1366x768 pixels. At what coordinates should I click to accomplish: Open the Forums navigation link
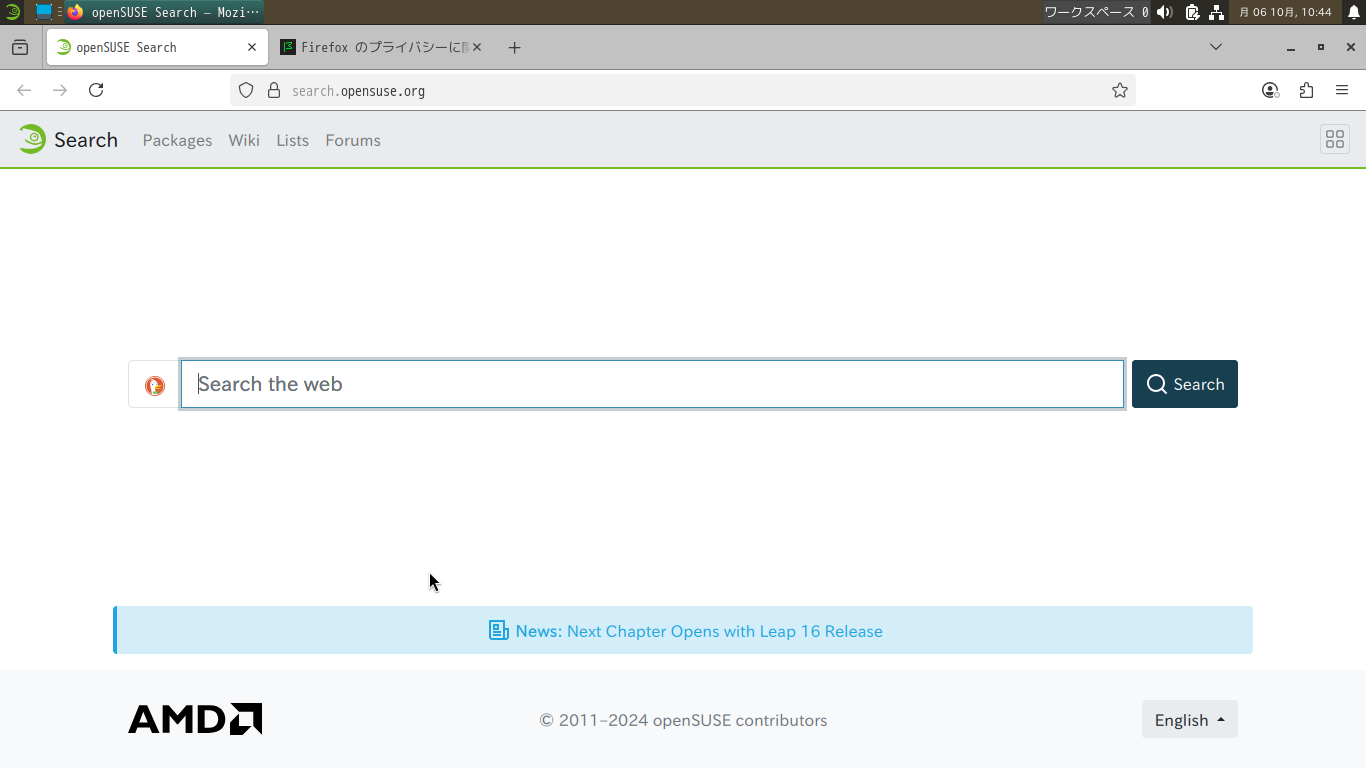(x=353, y=140)
